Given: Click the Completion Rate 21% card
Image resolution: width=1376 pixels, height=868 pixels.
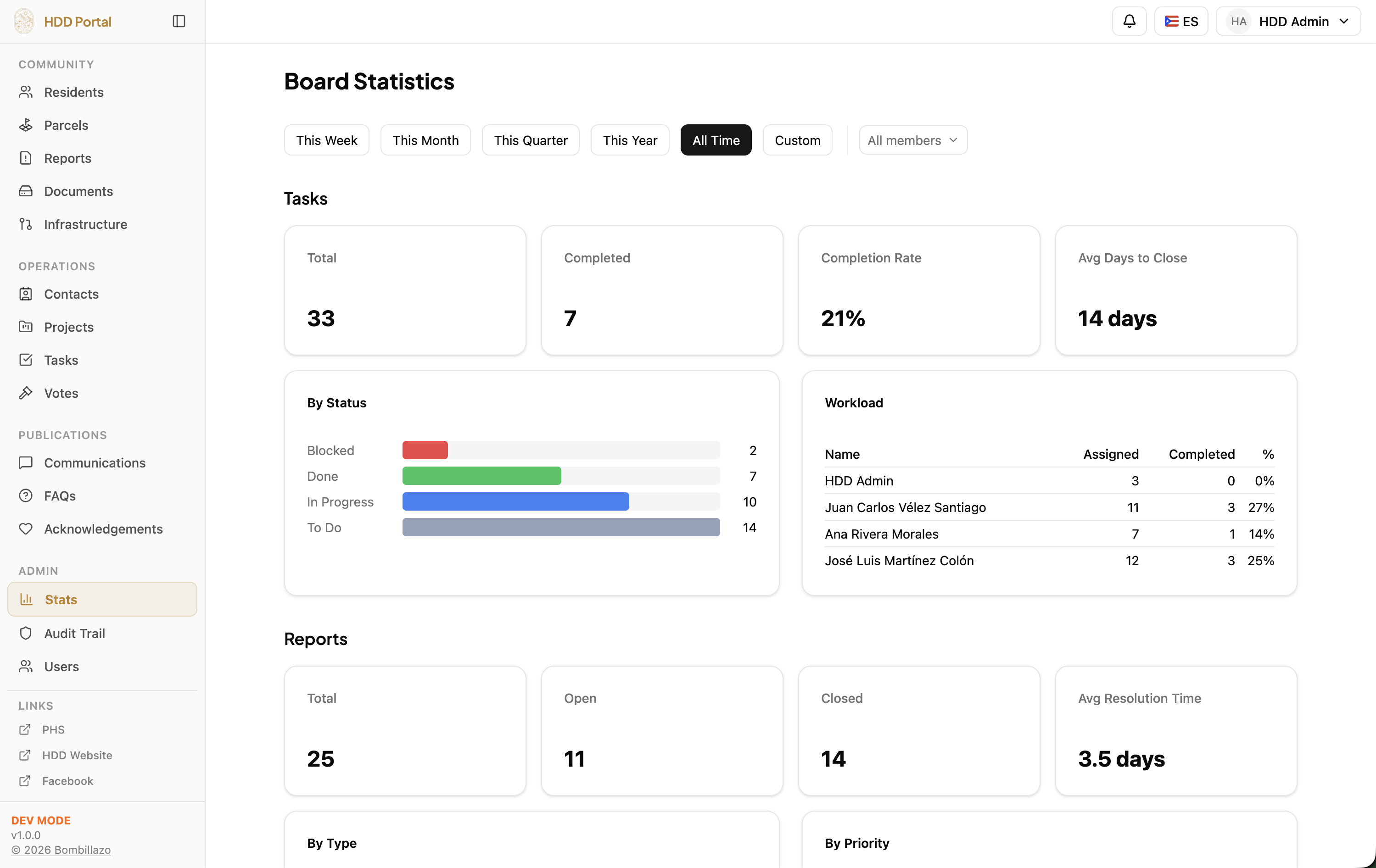Looking at the screenshot, I should pyautogui.click(x=919, y=291).
